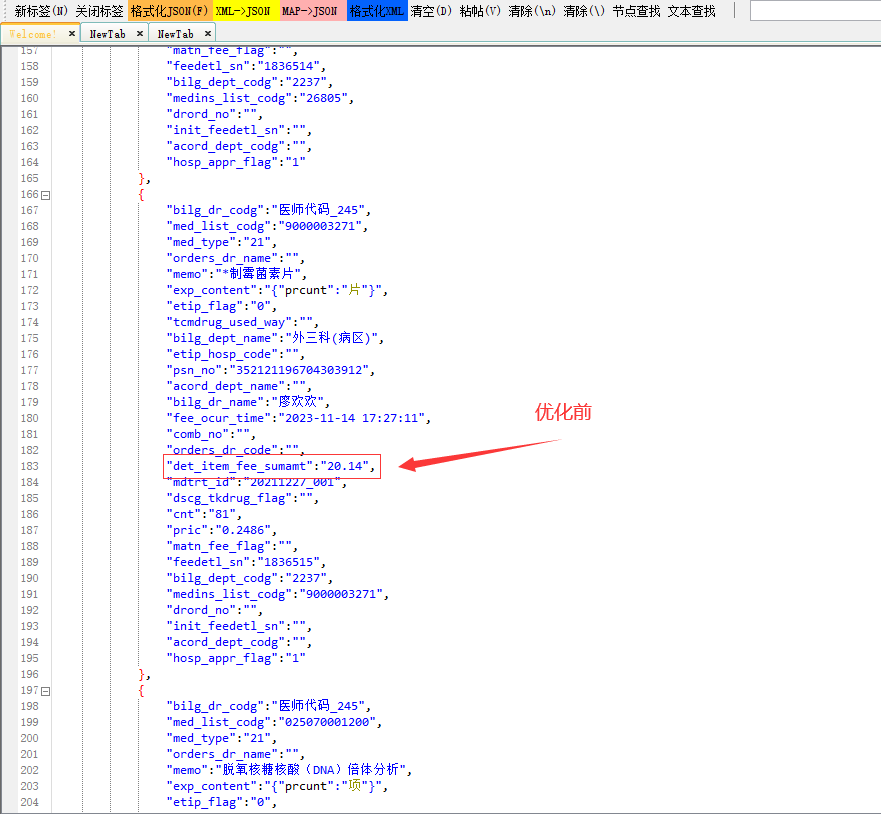Image resolution: width=881 pixels, height=814 pixels.
Task: Click the "hosp_appr_flag":"1" line at line 195
Action: tap(236, 658)
